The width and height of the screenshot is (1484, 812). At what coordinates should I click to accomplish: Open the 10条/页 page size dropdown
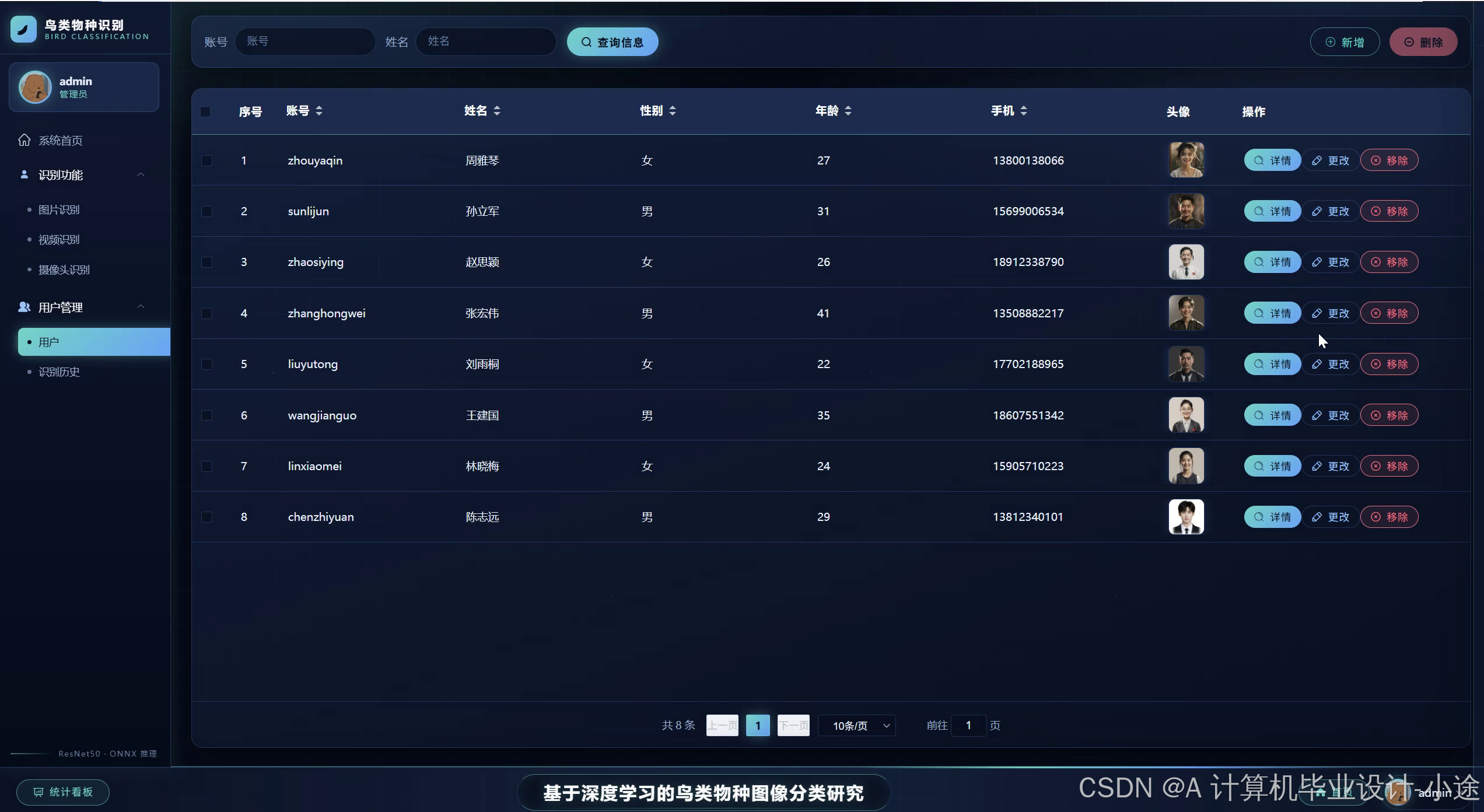tap(857, 726)
